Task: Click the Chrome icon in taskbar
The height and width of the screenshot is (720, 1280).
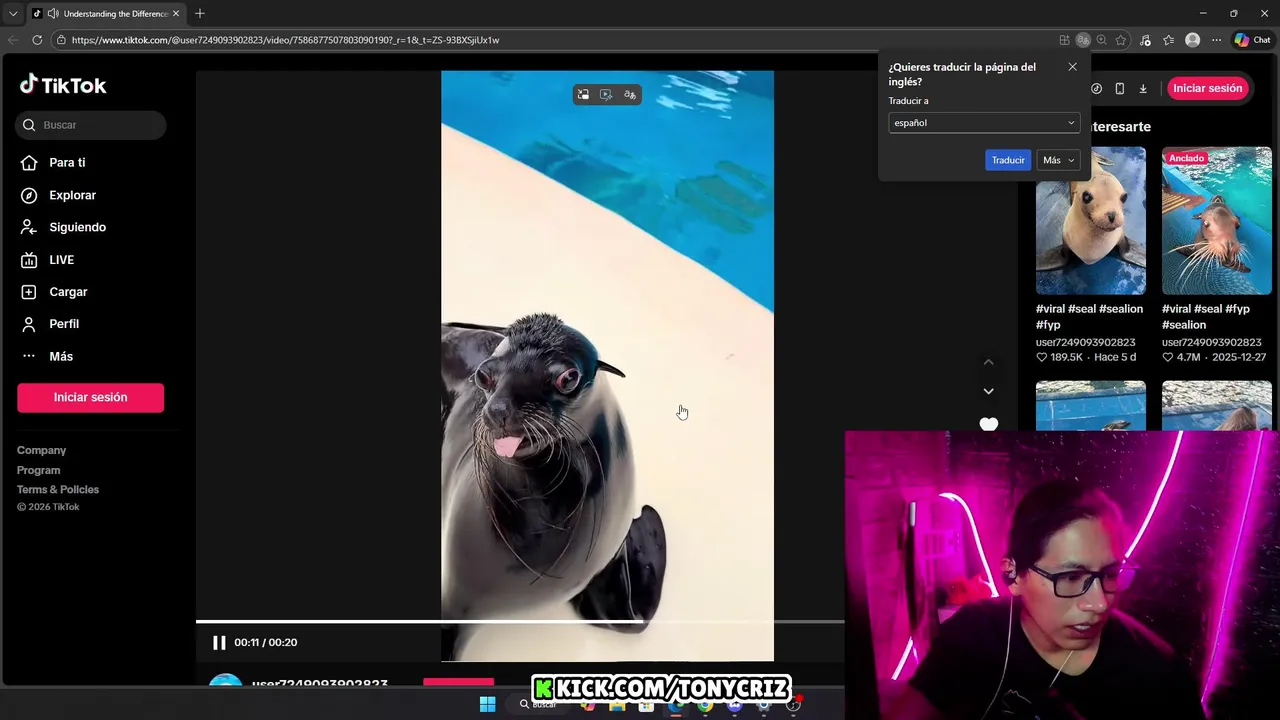Action: [x=705, y=705]
